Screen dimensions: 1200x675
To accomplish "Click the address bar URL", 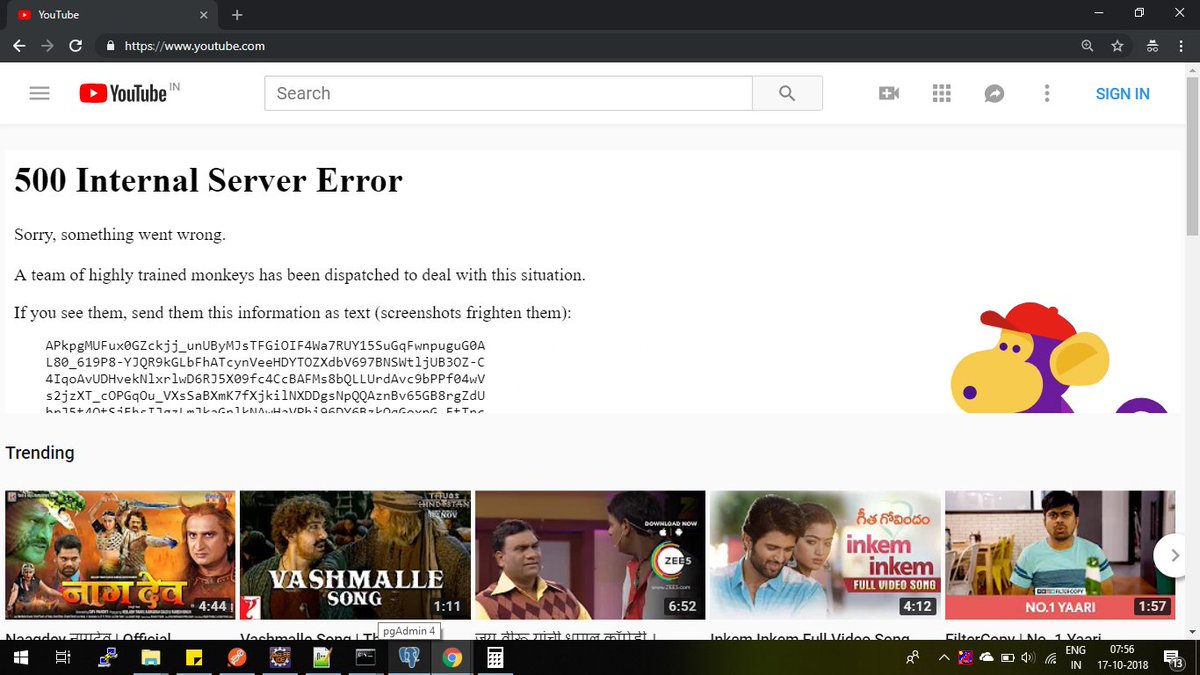I will coord(195,46).
